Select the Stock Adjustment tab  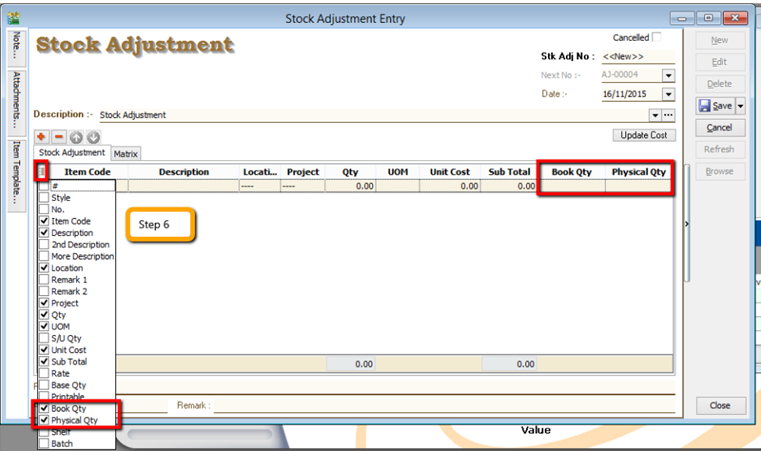[x=71, y=153]
